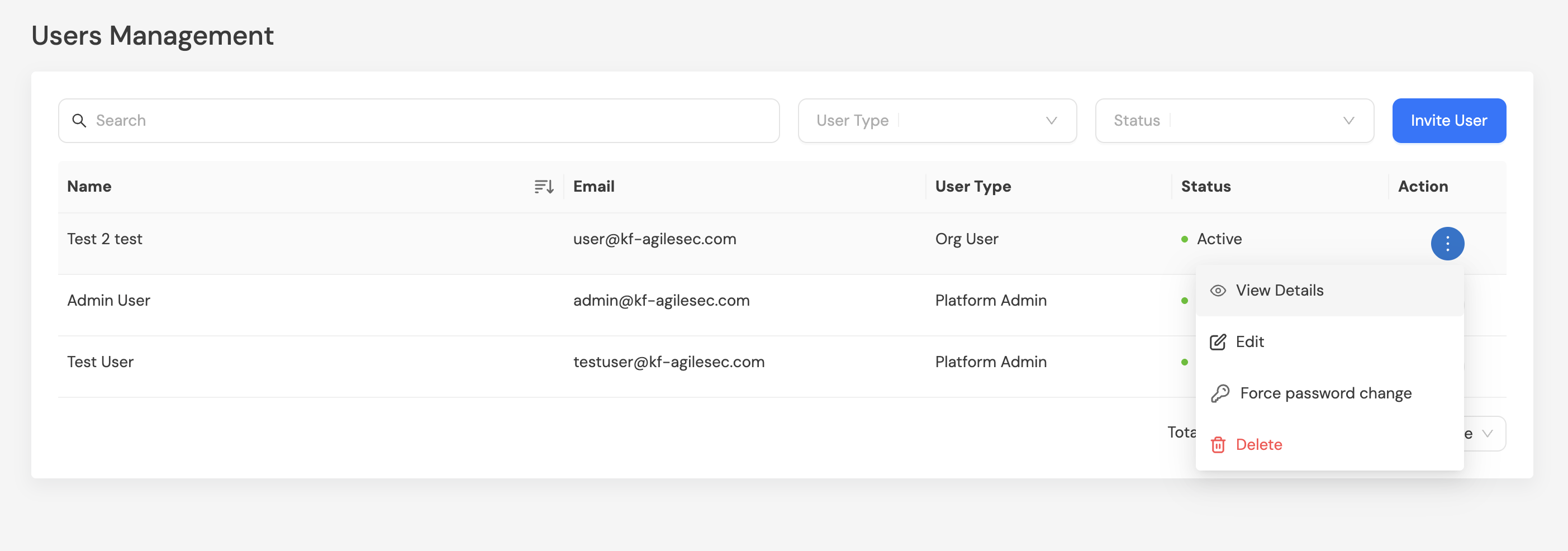The image size is (1568, 551).
Task: Expand the page size dropdown below the table
Action: (x=1486, y=434)
